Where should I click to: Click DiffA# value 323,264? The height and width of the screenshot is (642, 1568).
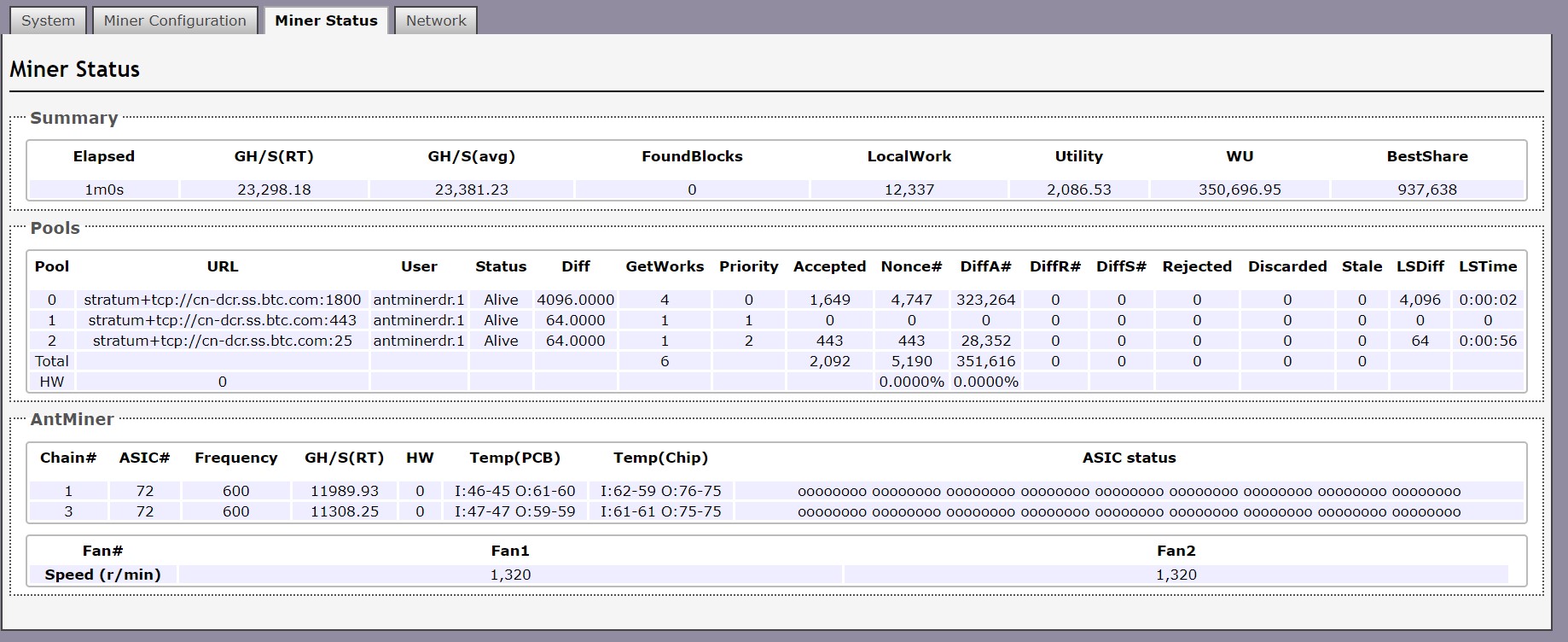(x=986, y=300)
